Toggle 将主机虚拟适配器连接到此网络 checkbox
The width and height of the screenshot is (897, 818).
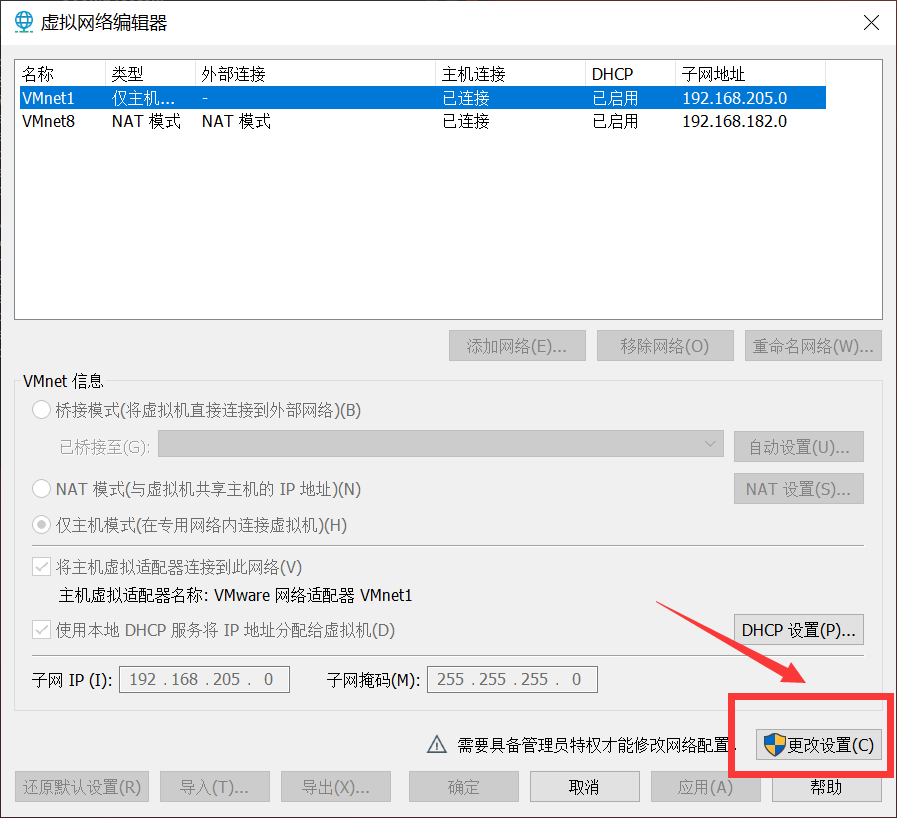point(41,567)
